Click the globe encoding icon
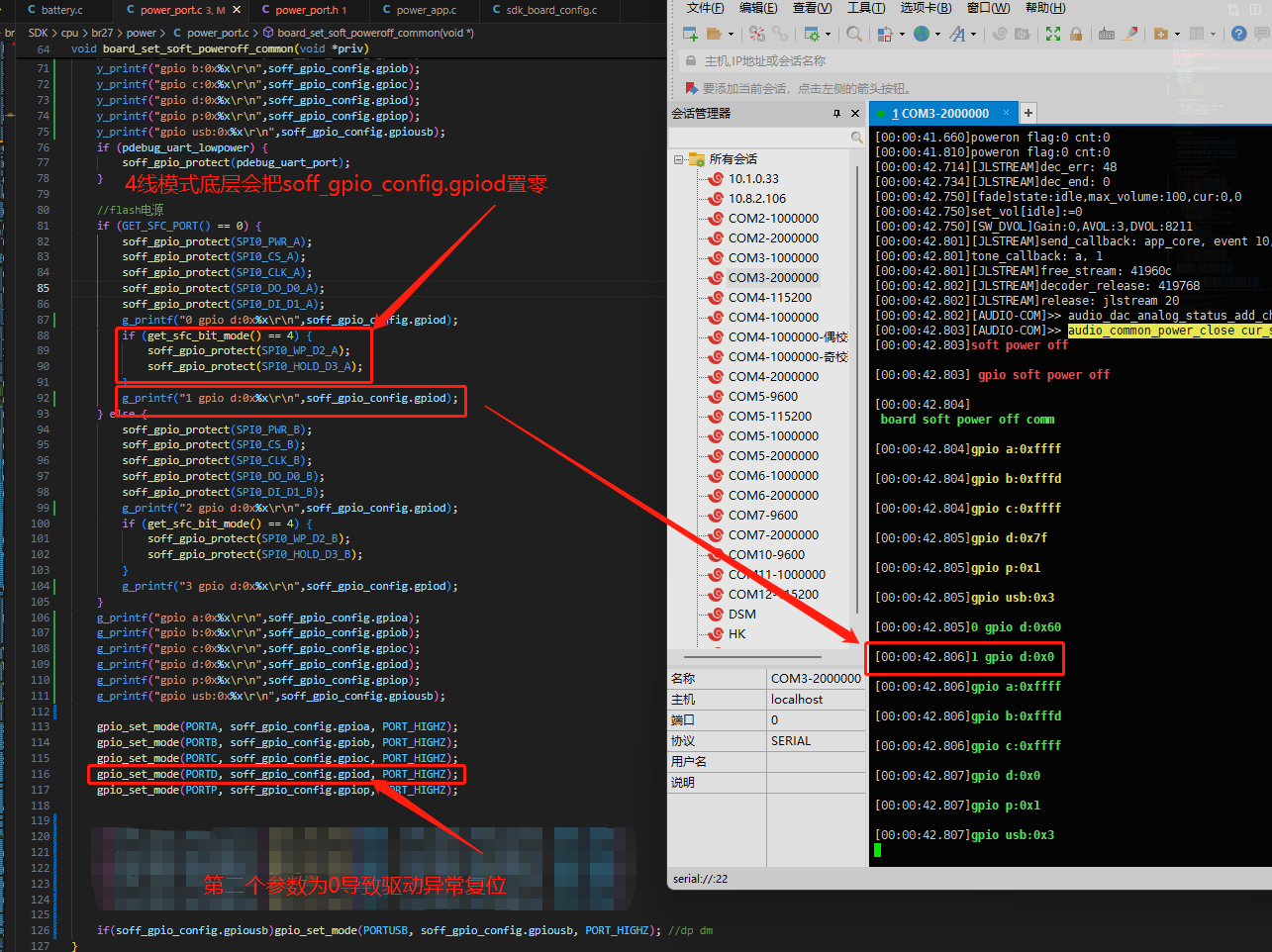This screenshot has height=952, width=1272. pos(922,34)
